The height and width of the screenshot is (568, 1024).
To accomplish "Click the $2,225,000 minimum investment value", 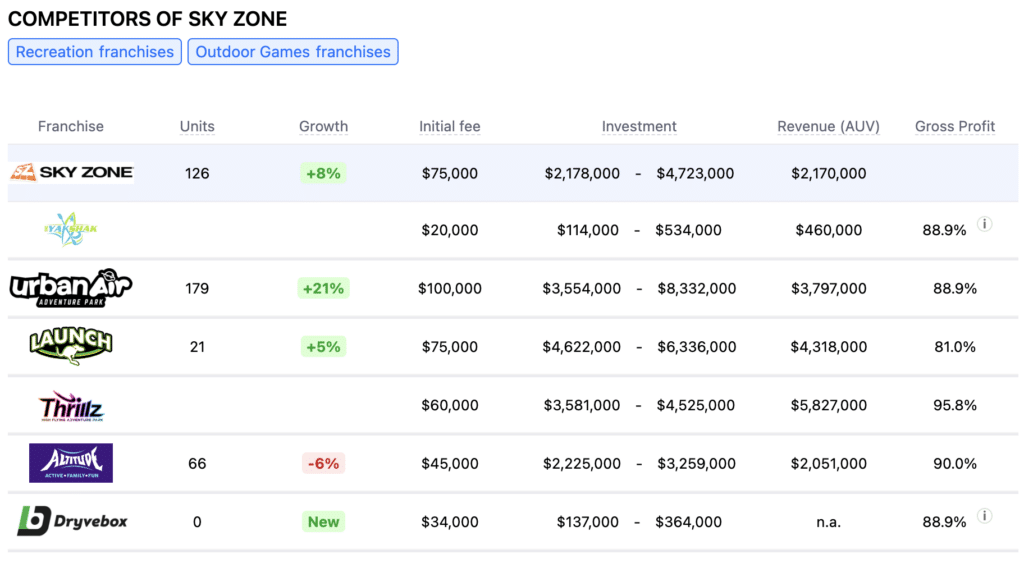I will (582, 464).
